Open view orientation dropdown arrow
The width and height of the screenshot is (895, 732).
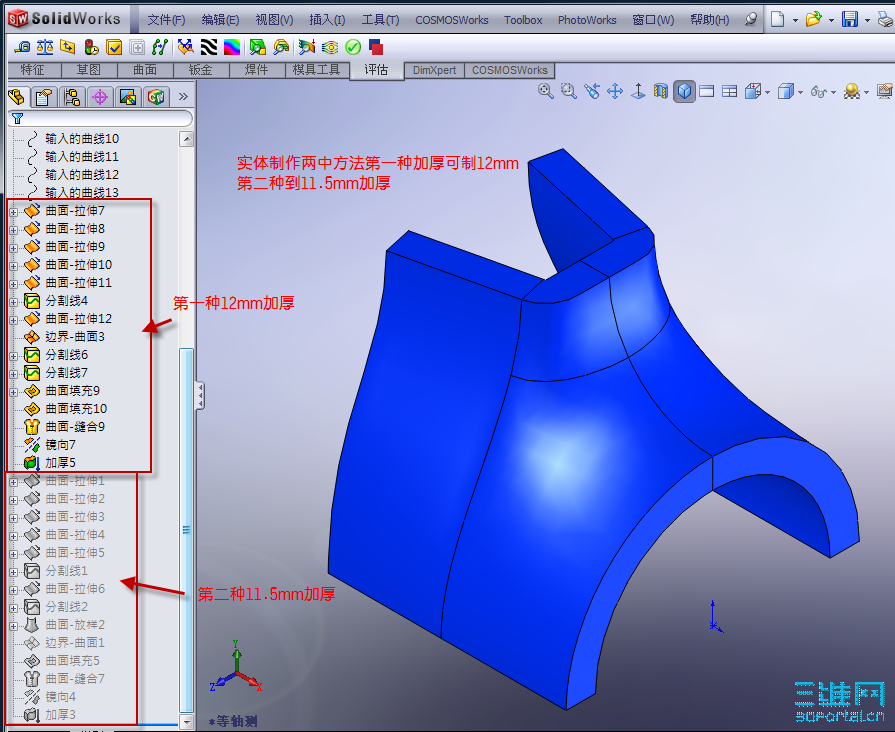click(767, 92)
